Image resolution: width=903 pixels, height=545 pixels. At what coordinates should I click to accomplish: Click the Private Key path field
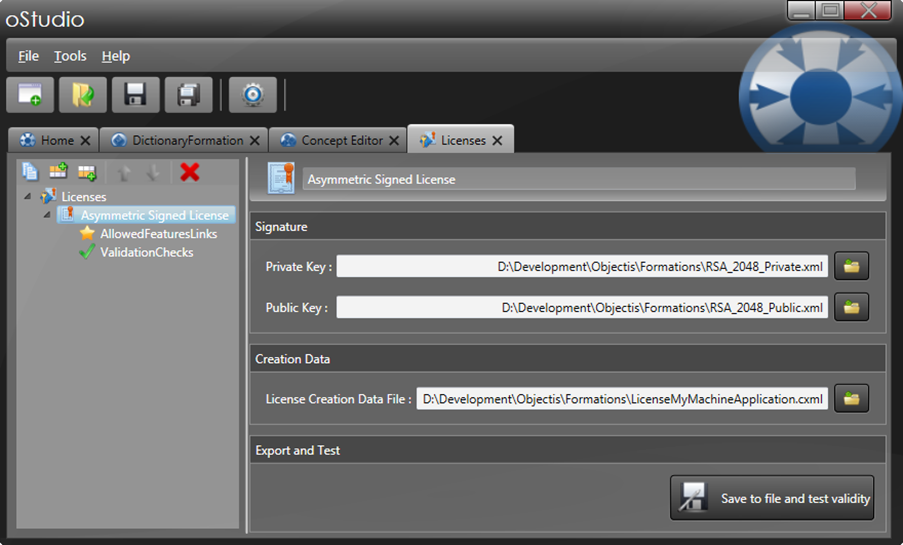pos(582,266)
